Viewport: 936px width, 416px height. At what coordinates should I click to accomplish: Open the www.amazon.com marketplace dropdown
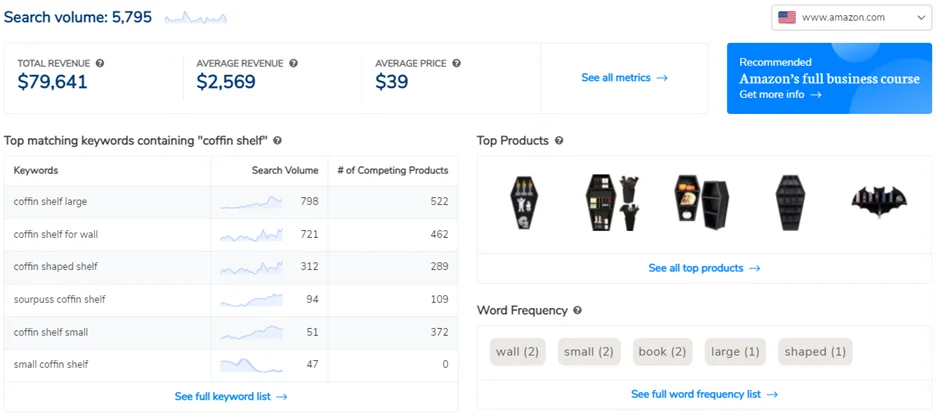click(x=851, y=17)
